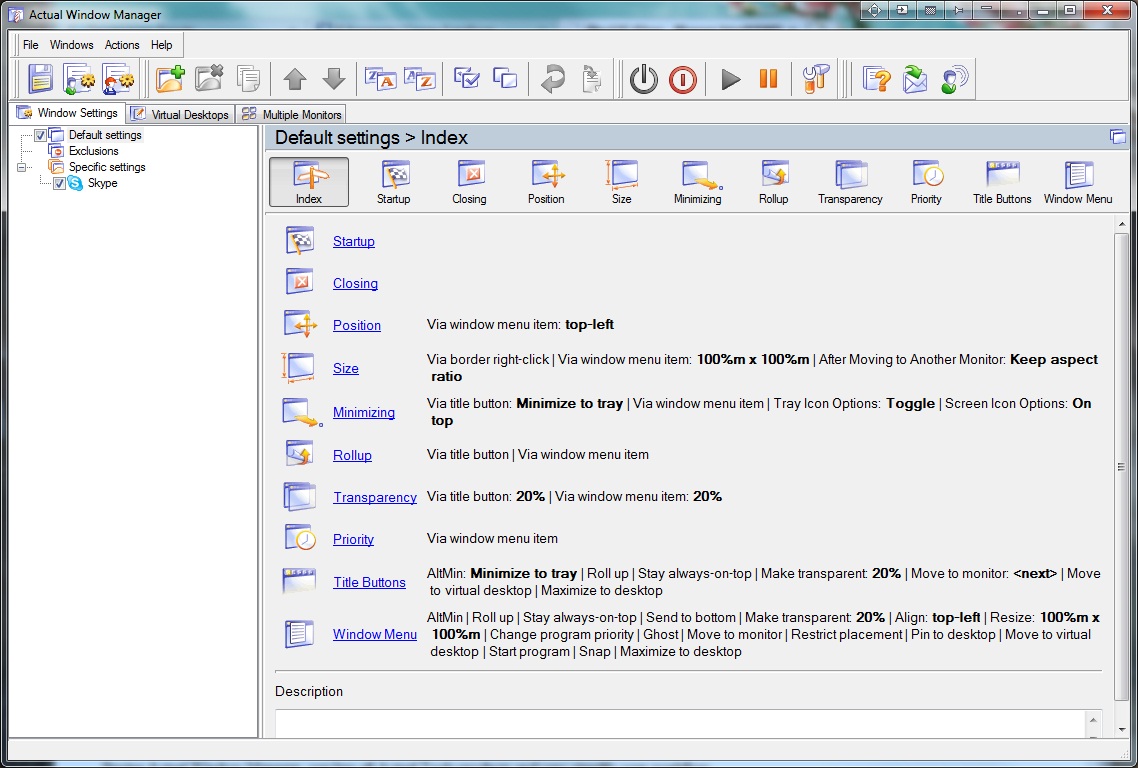Click the move up arrow icon
The image size is (1138, 768).
click(294, 79)
